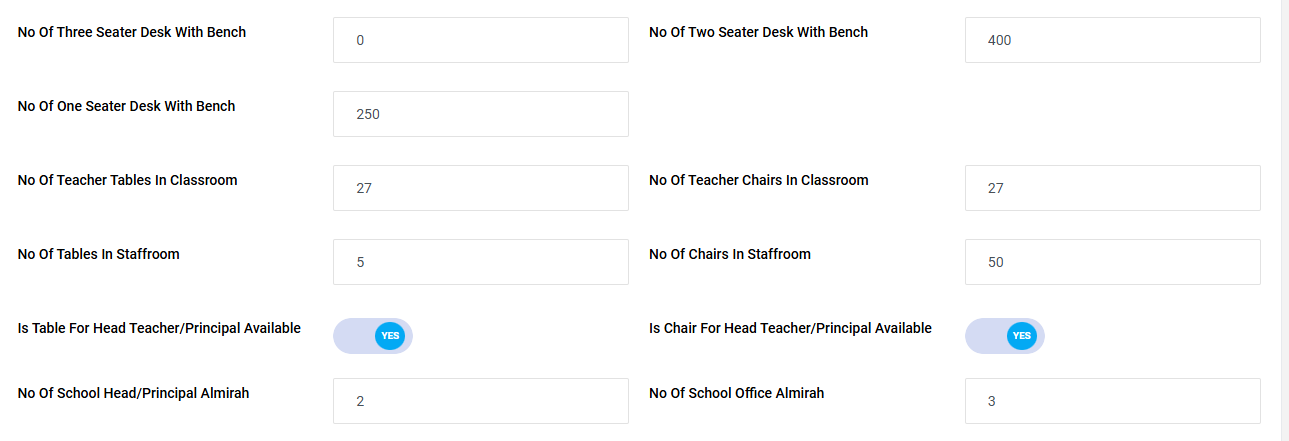1289x441 pixels.
Task: Click the Two Seater Desk With Bench field
Action: click(x=1112, y=40)
